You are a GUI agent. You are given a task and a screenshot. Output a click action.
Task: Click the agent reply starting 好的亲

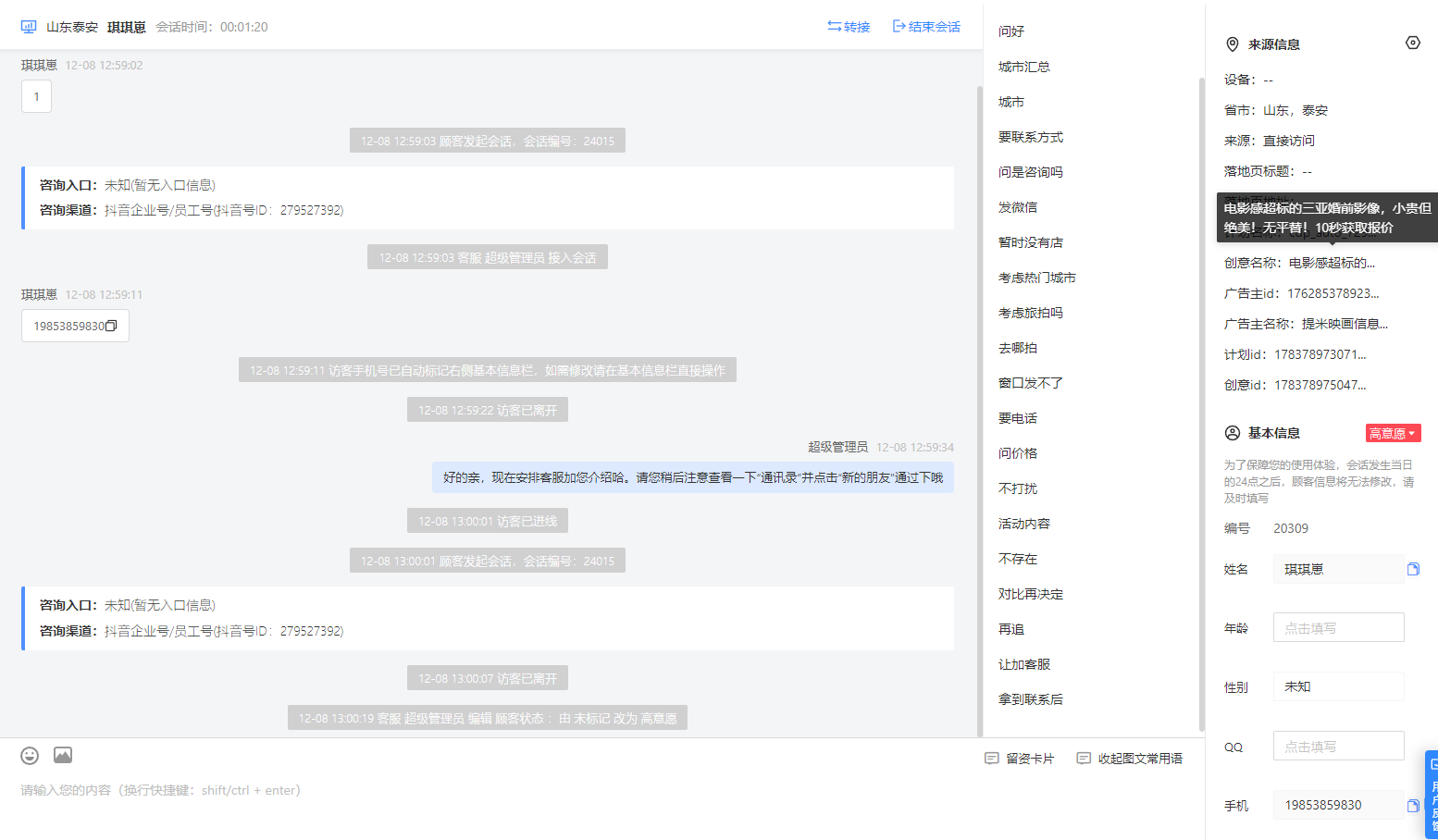coord(693,477)
